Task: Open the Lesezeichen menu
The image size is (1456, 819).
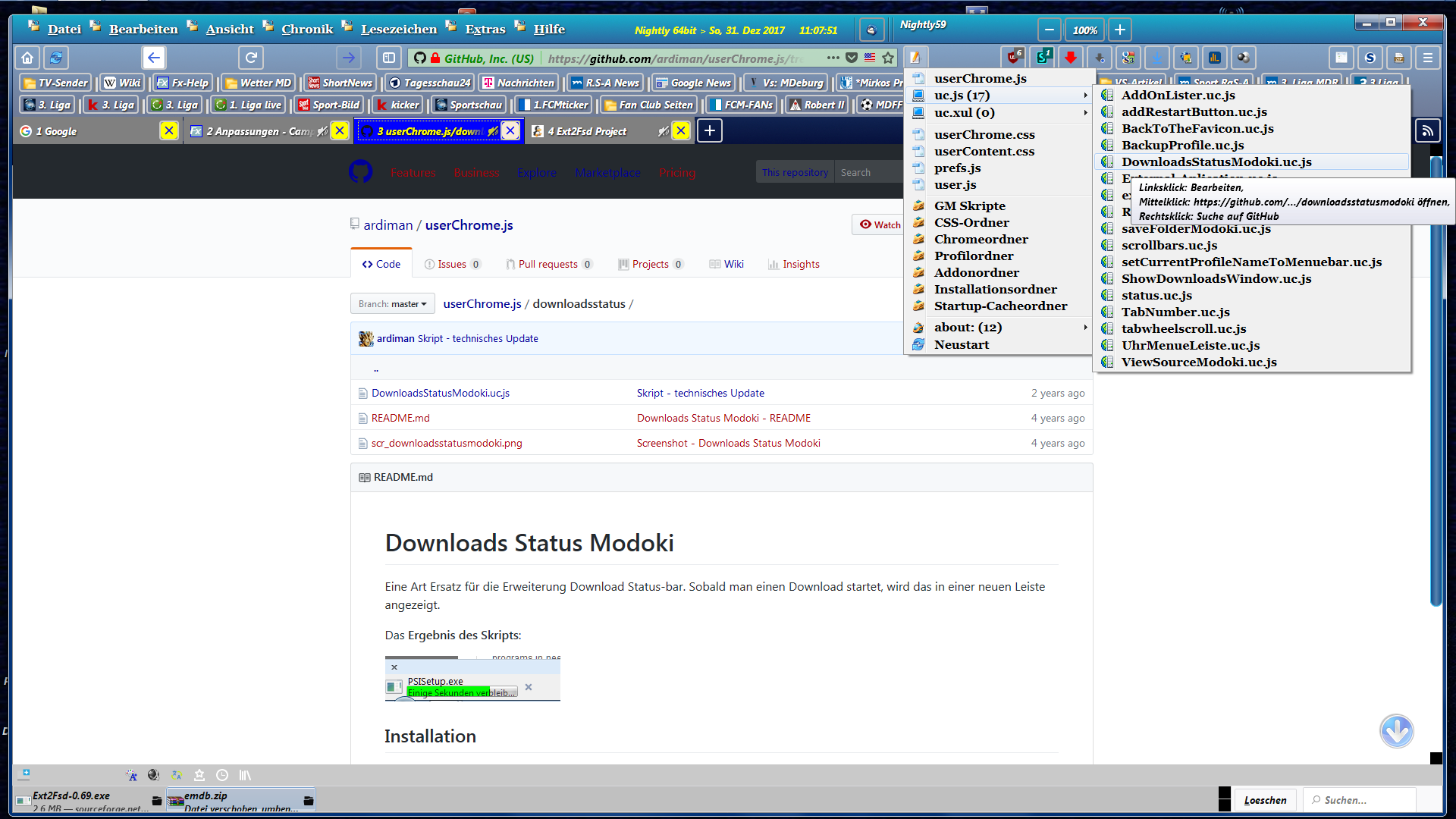Action: point(398,30)
